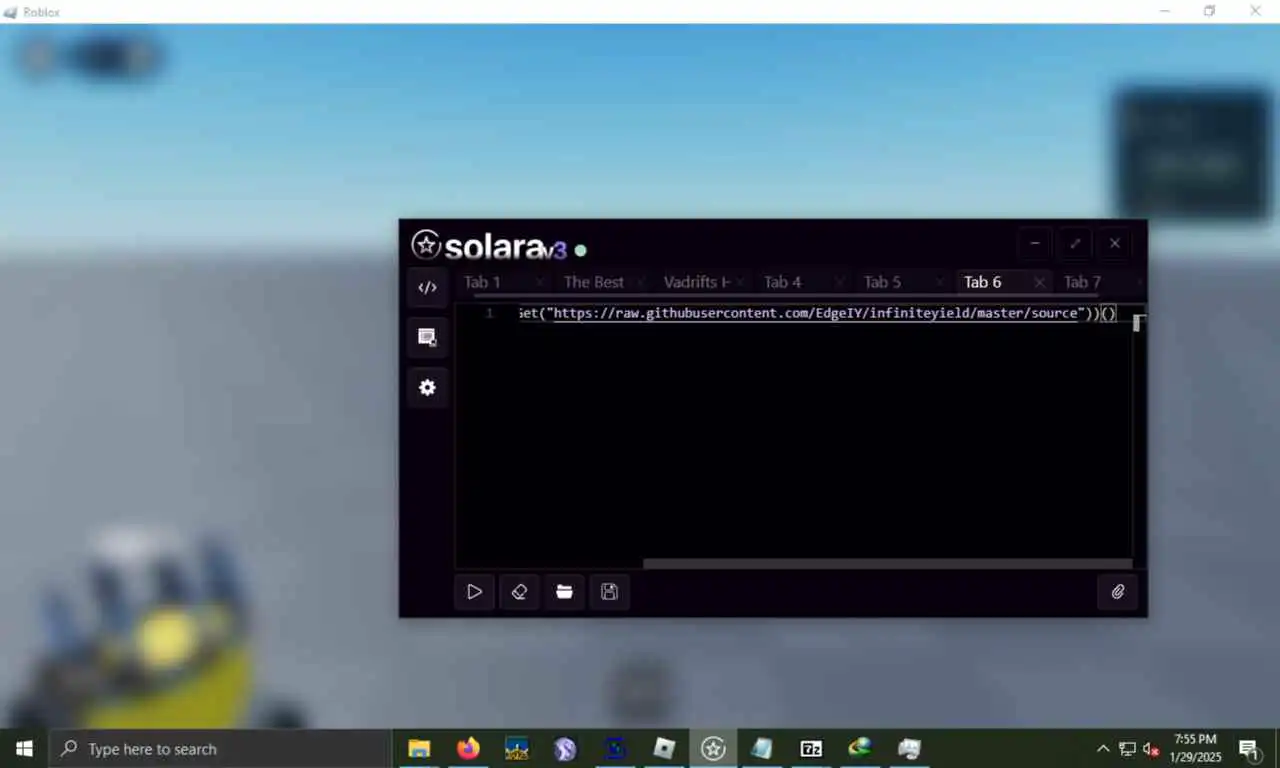Image resolution: width=1280 pixels, height=768 pixels.
Task: Click the githubusercontent URL in the code
Action: point(815,313)
